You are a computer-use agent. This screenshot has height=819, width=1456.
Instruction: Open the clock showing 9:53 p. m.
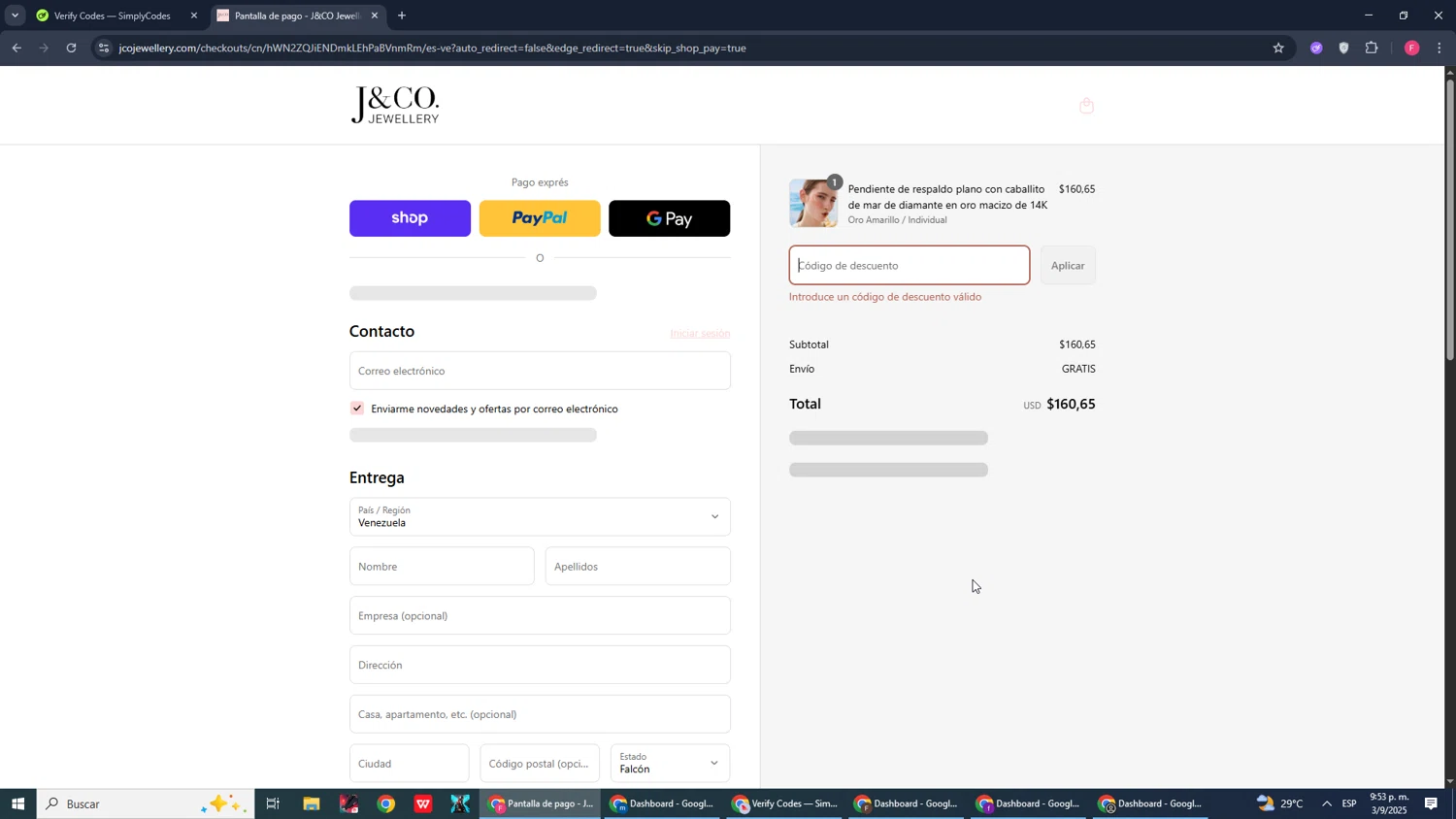pyautogui.click(x=1388, y=803)
